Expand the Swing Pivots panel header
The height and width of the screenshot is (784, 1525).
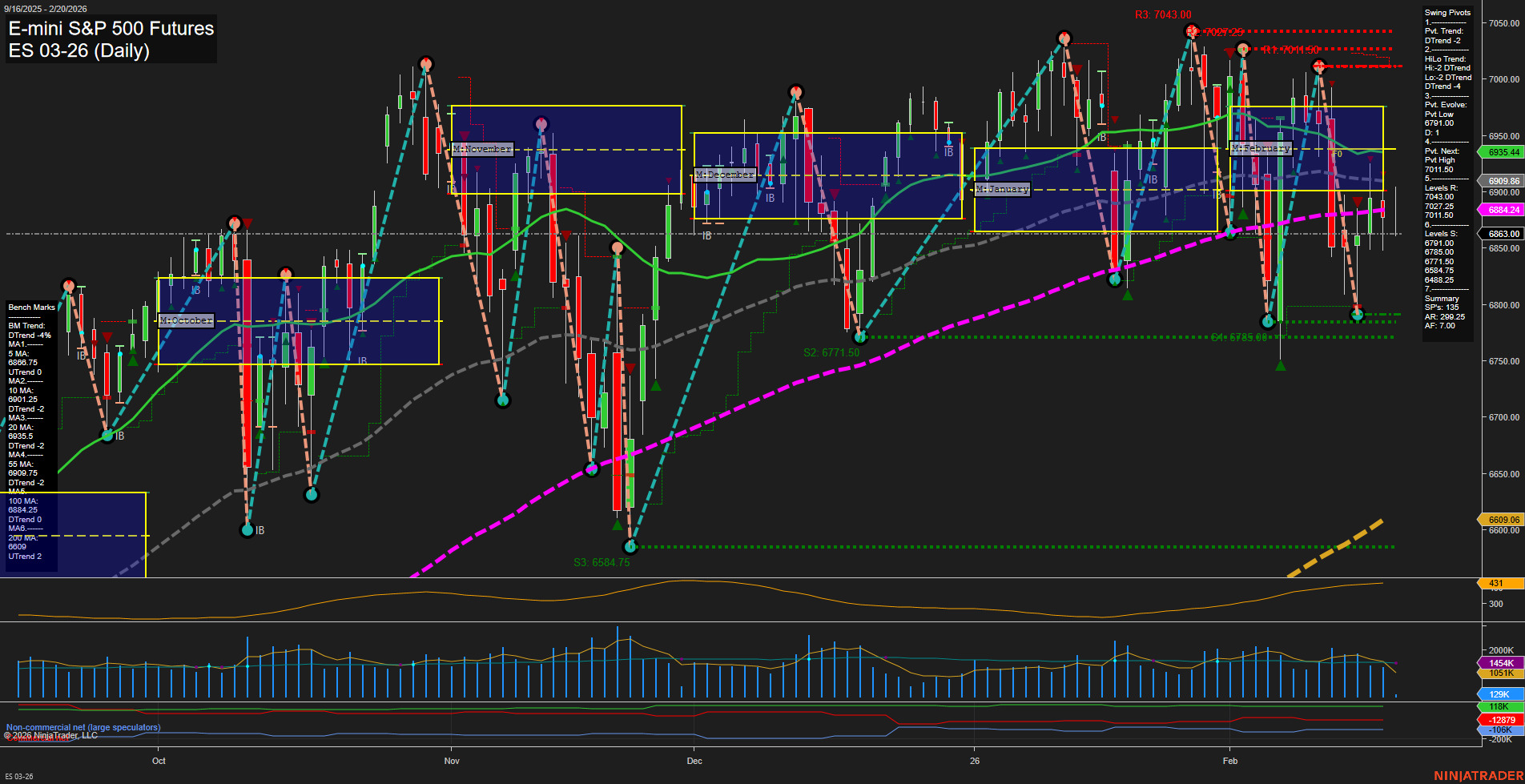click(x=1447, y=12)
